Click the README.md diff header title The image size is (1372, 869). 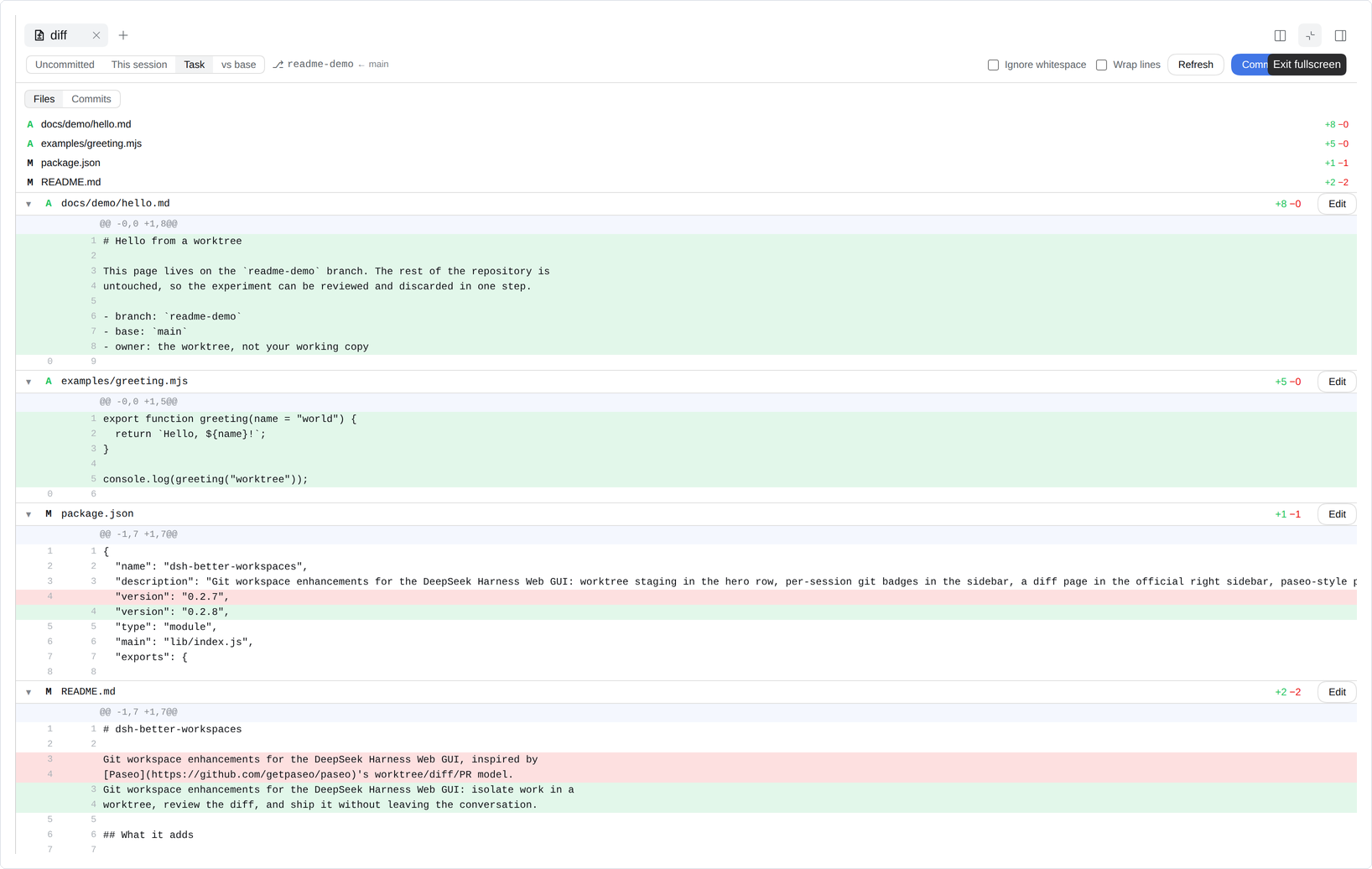[x=88, y=692]
